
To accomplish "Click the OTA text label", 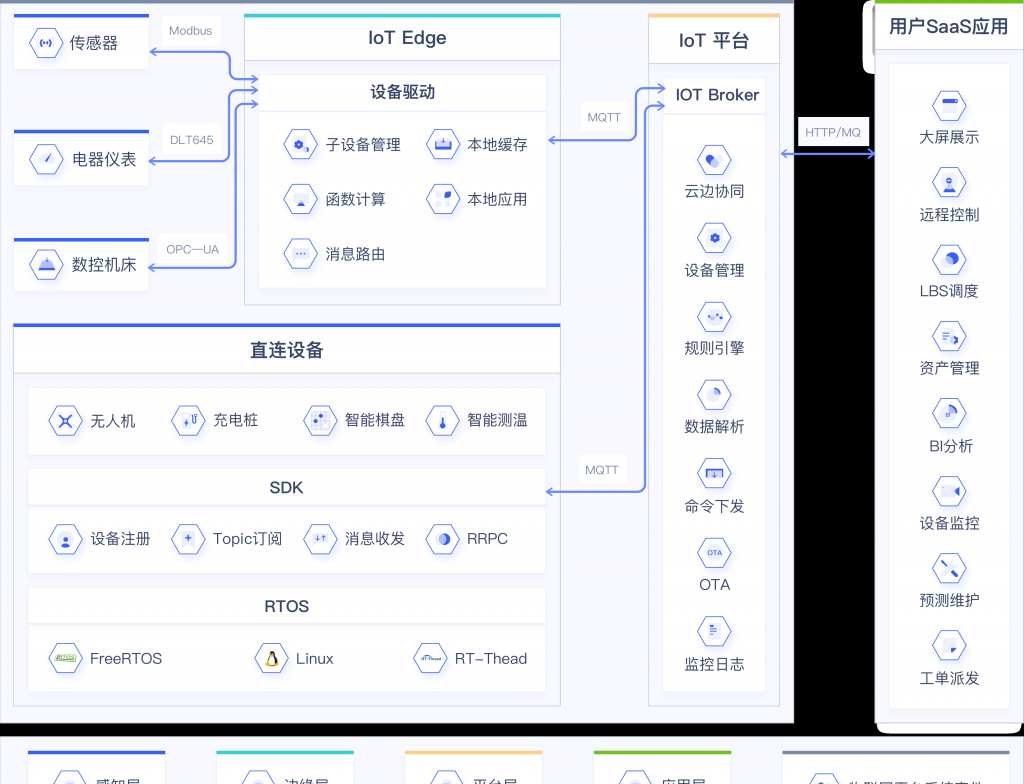I will [x=714, y=585].
